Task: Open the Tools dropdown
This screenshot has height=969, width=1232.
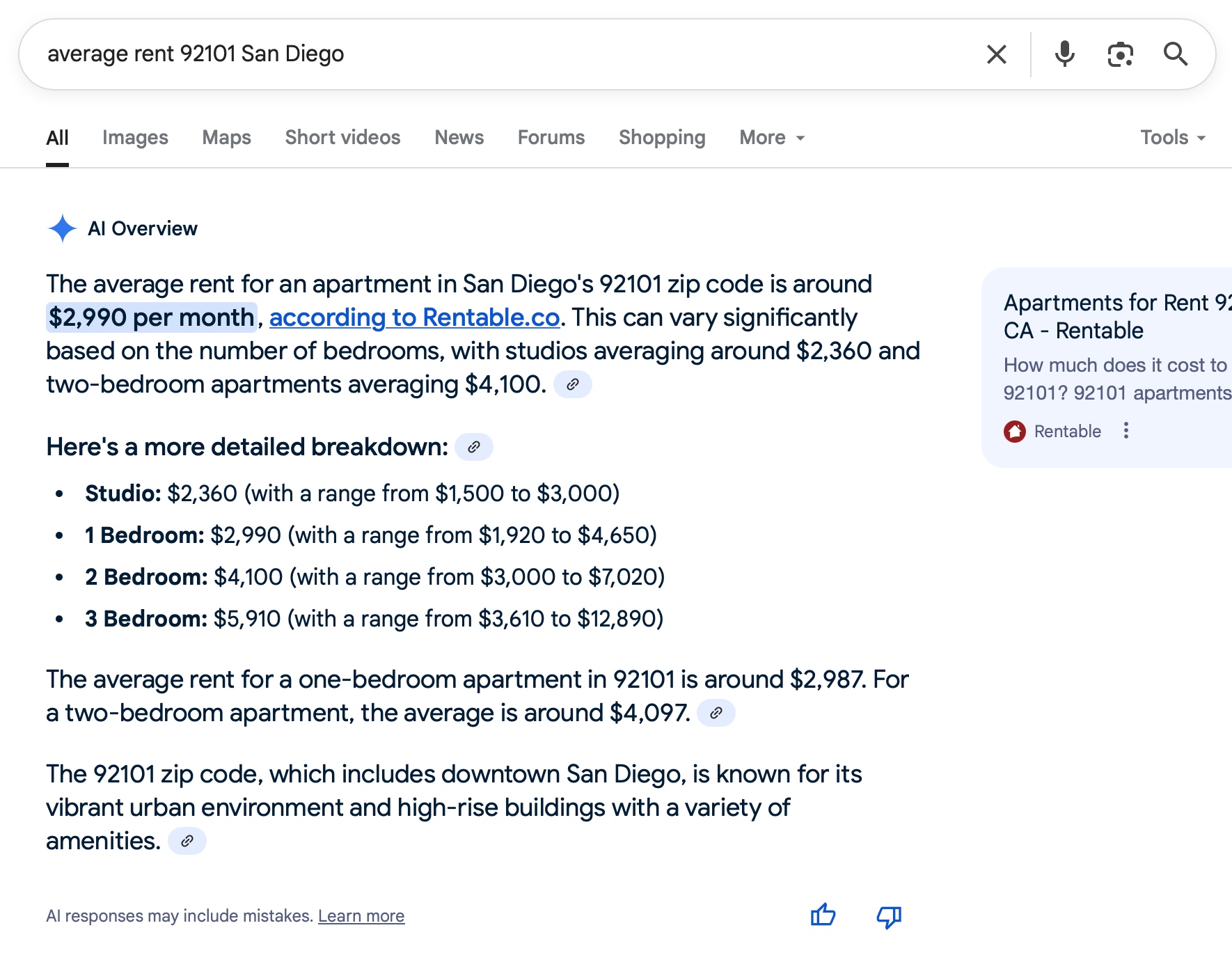Action: click(1172, 138)
